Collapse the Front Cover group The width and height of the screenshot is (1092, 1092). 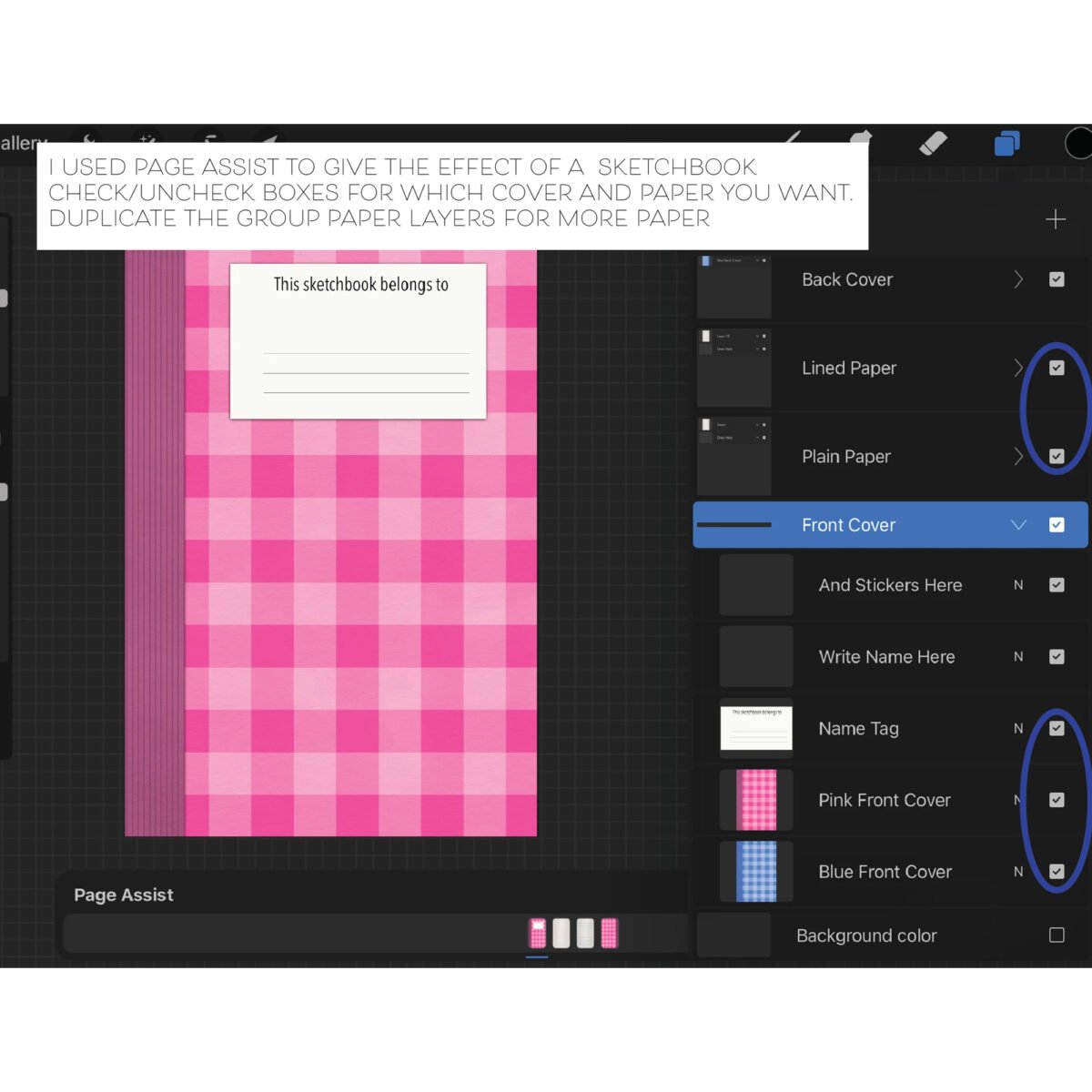(1018, 525)
